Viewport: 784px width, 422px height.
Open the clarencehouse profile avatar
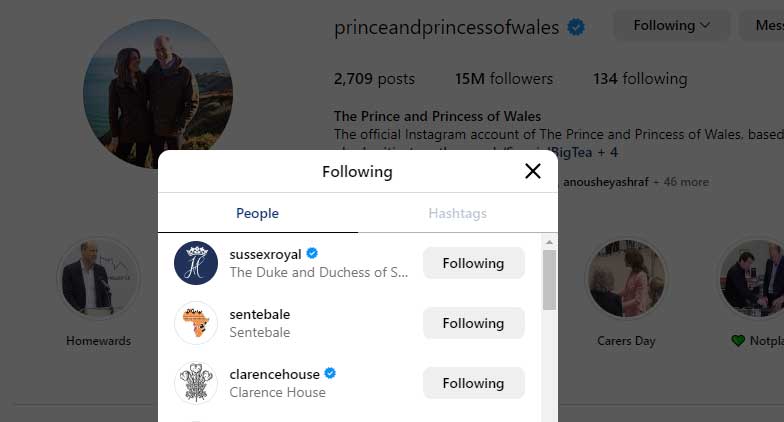point(196,383)
